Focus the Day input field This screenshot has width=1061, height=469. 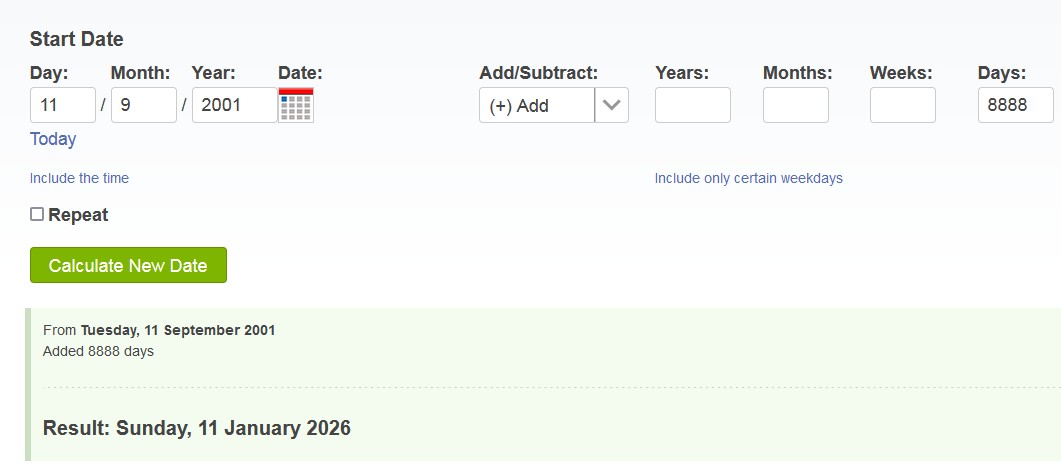click(x=62, y=105)
